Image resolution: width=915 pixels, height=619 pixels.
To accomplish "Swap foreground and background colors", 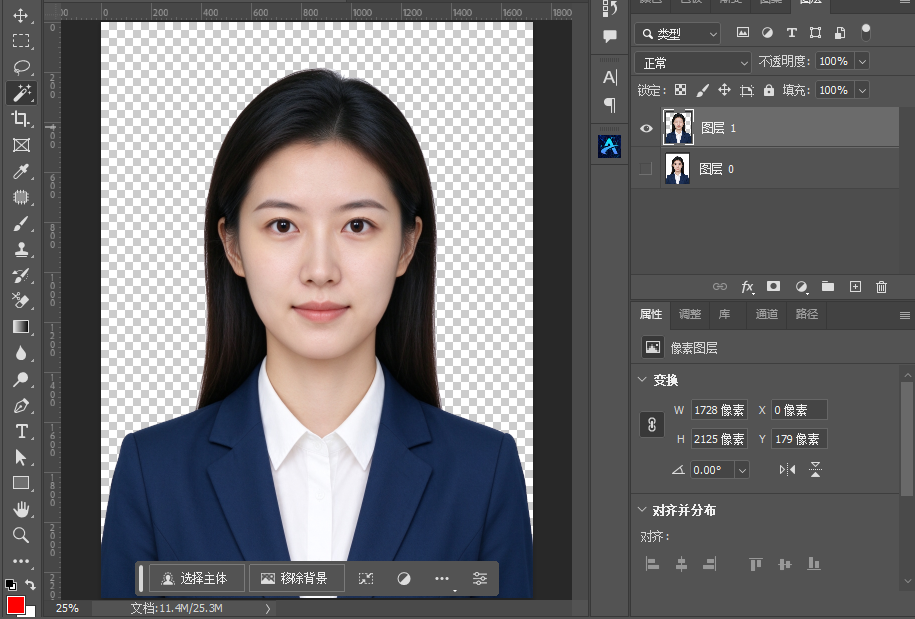I will (30, 584).
